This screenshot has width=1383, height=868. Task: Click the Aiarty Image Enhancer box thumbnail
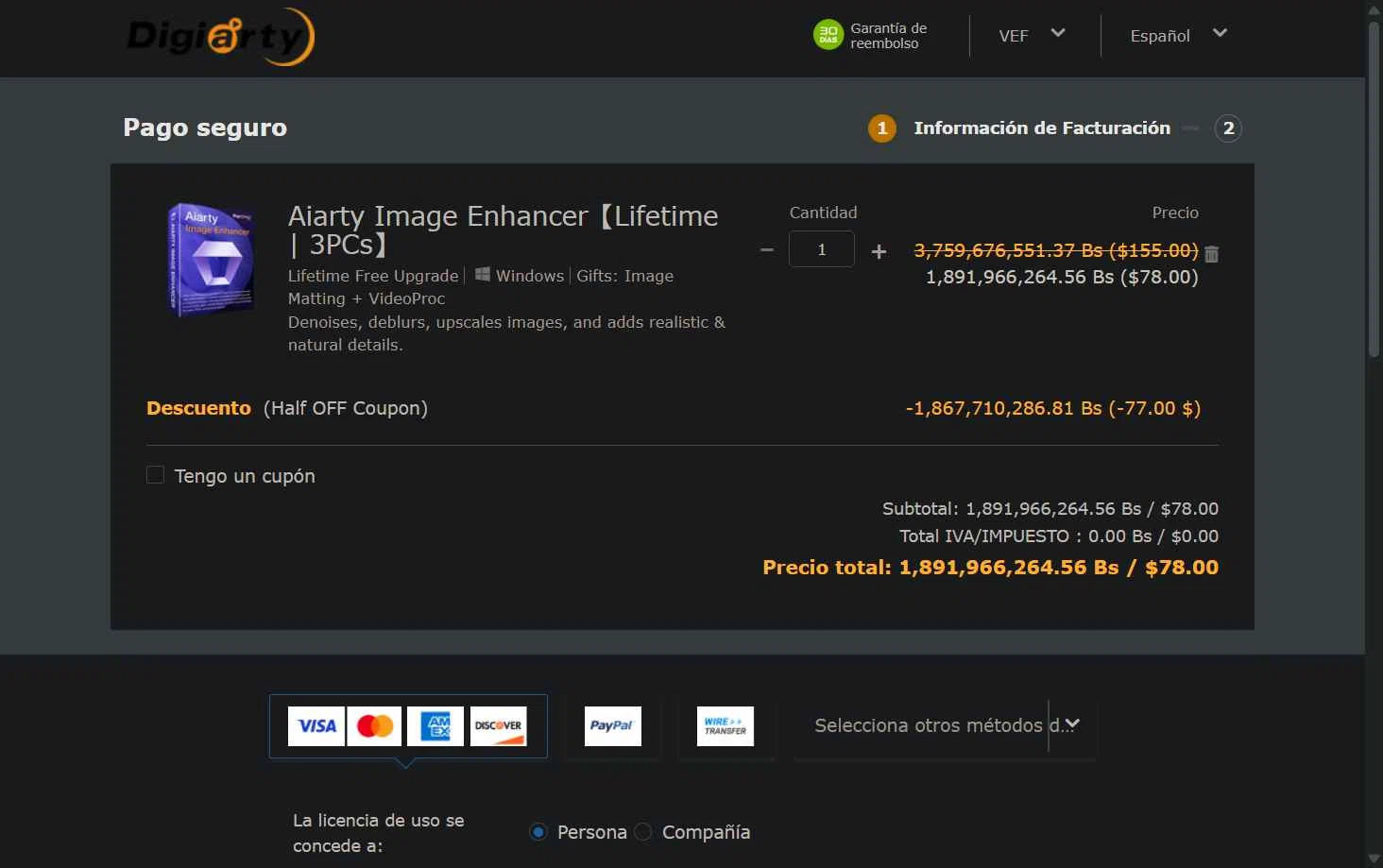212,259
